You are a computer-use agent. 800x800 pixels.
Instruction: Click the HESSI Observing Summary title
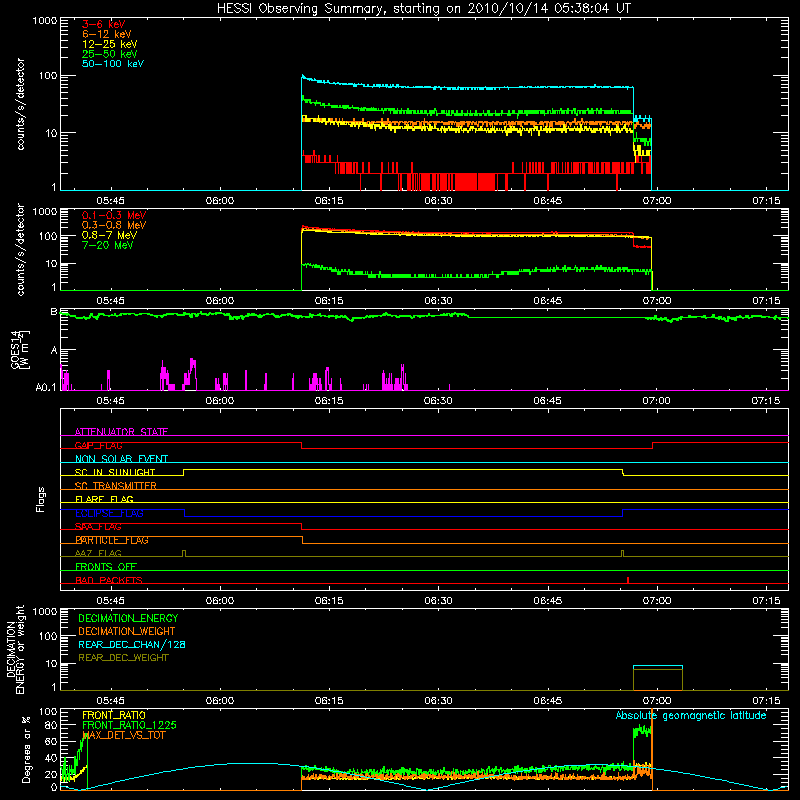click(424, 9)
